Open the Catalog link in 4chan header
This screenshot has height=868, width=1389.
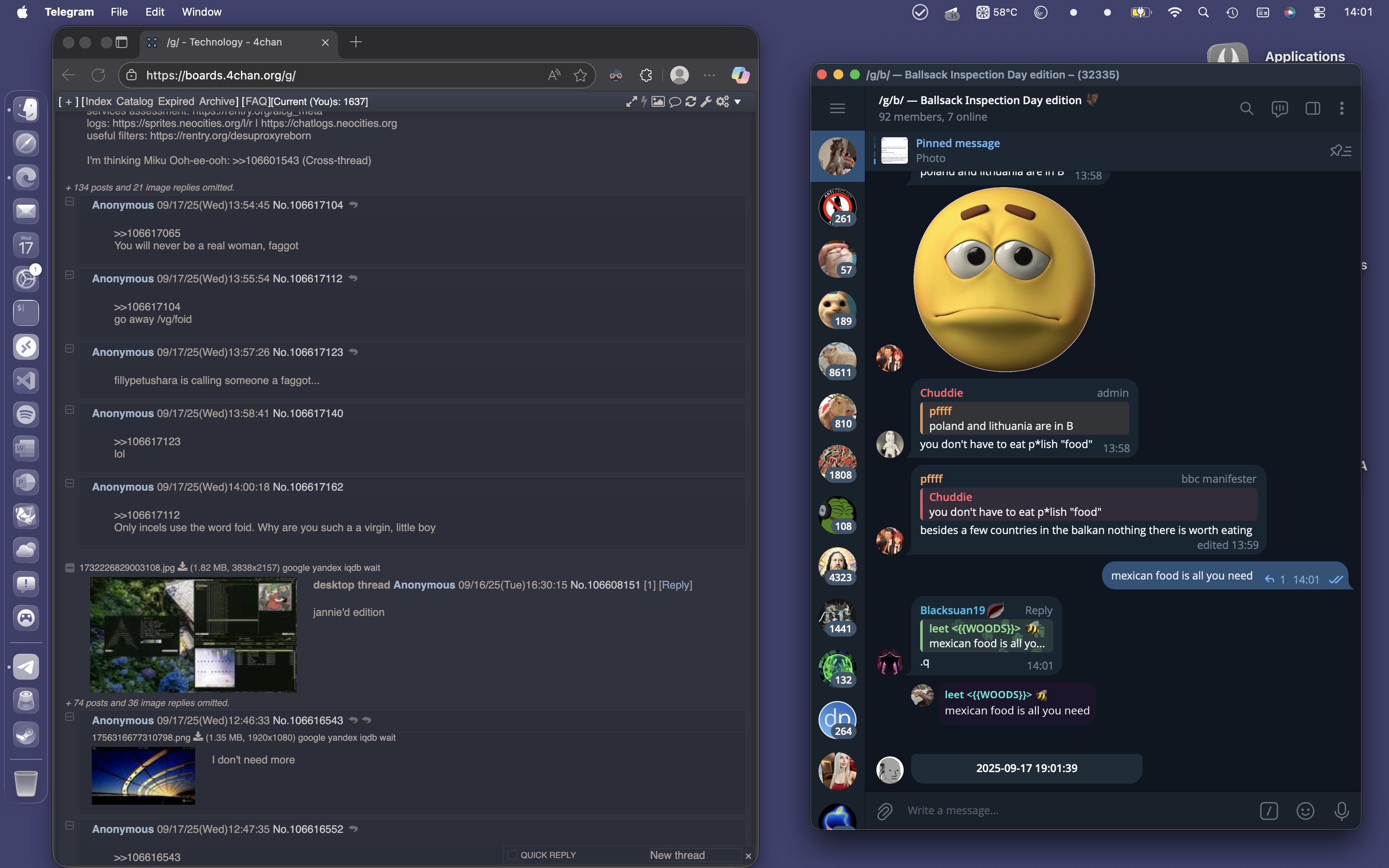tap(134, 102)
